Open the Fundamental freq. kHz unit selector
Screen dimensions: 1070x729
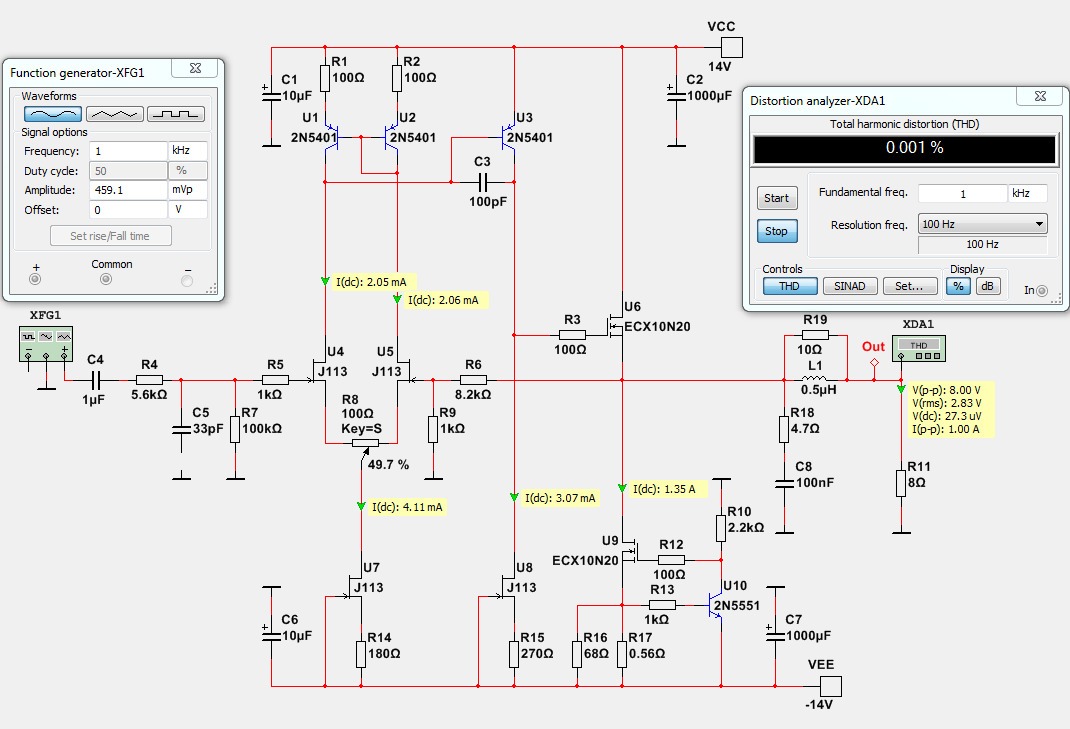(1028, 194)
